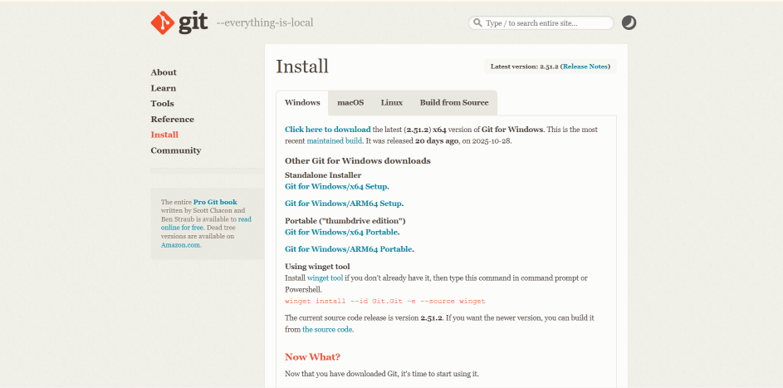This screenshot has width=783, height=388.
Task: Click the Now What? heading
Action: 313,357
